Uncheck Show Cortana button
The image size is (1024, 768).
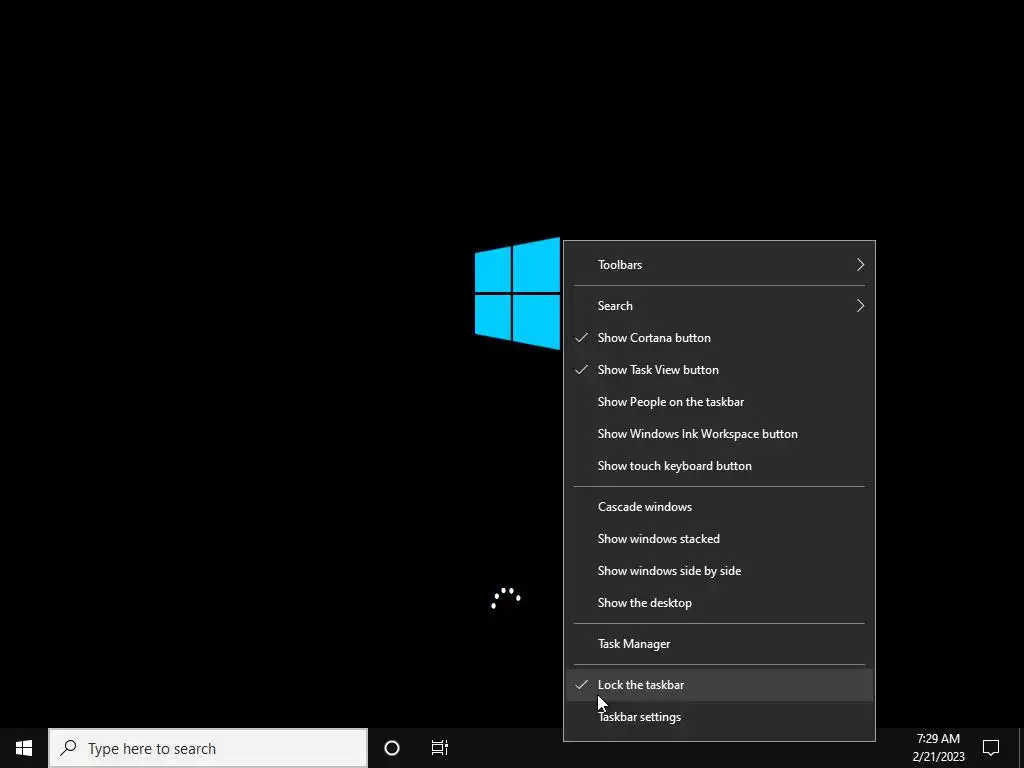pos(720,338)
